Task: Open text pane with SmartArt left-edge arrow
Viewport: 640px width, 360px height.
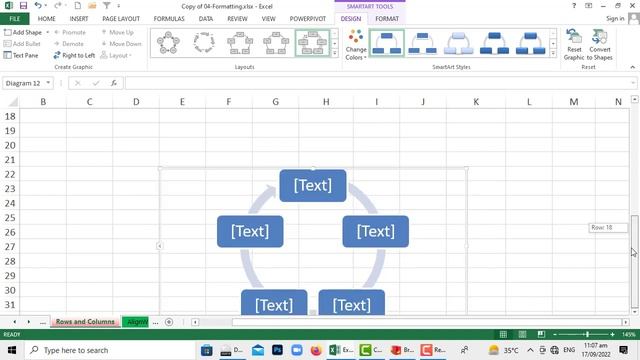Action: coord(160,246)
